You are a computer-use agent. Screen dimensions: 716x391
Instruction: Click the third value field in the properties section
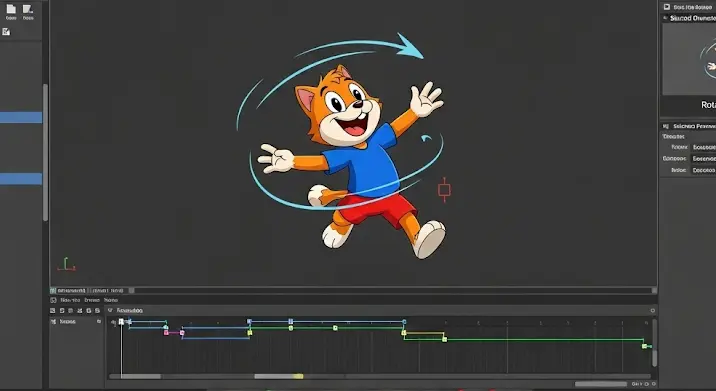pos(704,170)
